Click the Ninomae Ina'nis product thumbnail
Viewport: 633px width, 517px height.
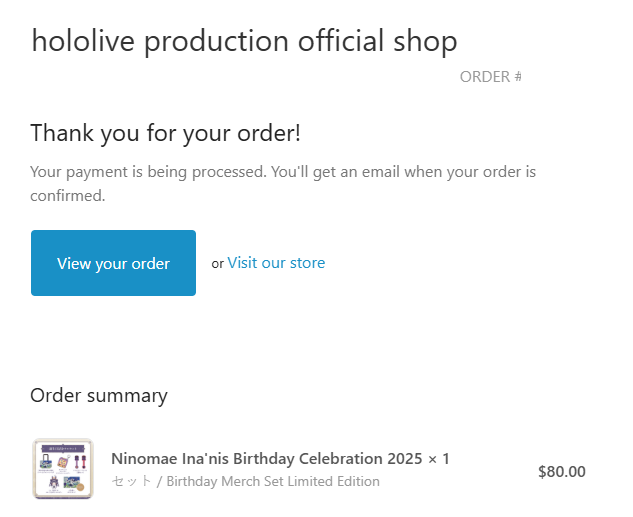click(x=62, y=468)
